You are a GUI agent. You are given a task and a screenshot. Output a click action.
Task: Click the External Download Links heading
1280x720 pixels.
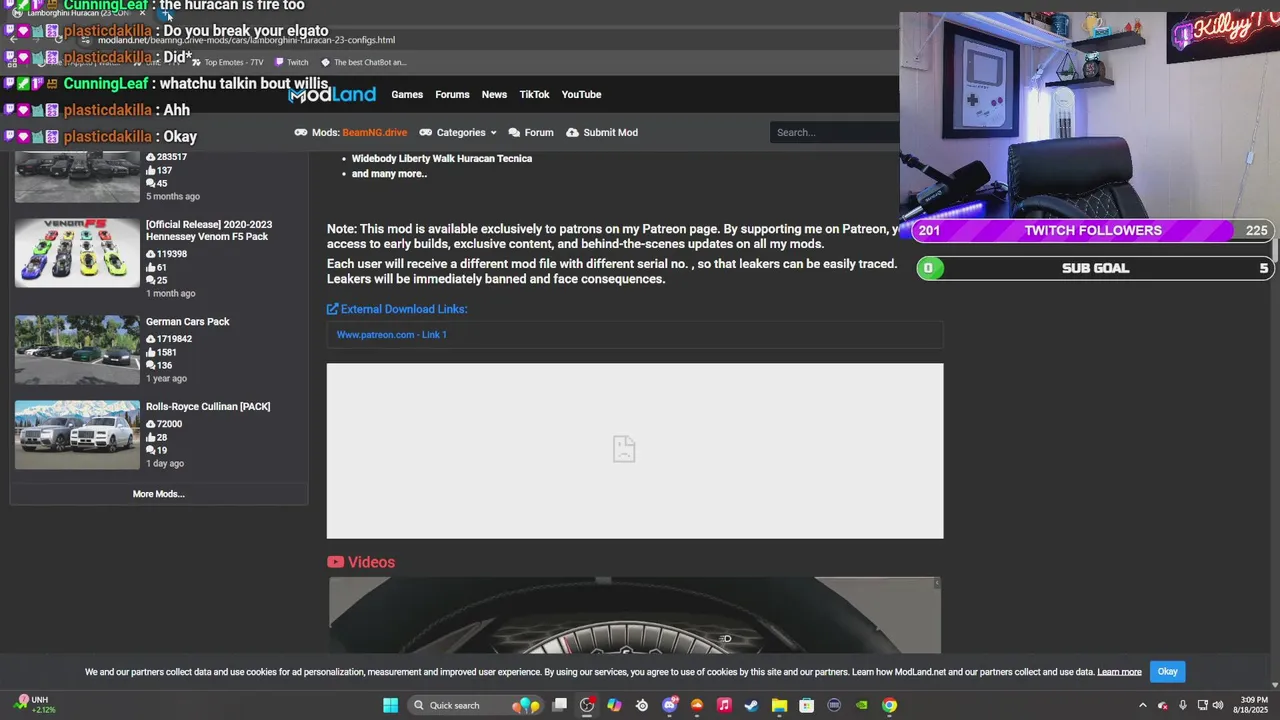397,309
